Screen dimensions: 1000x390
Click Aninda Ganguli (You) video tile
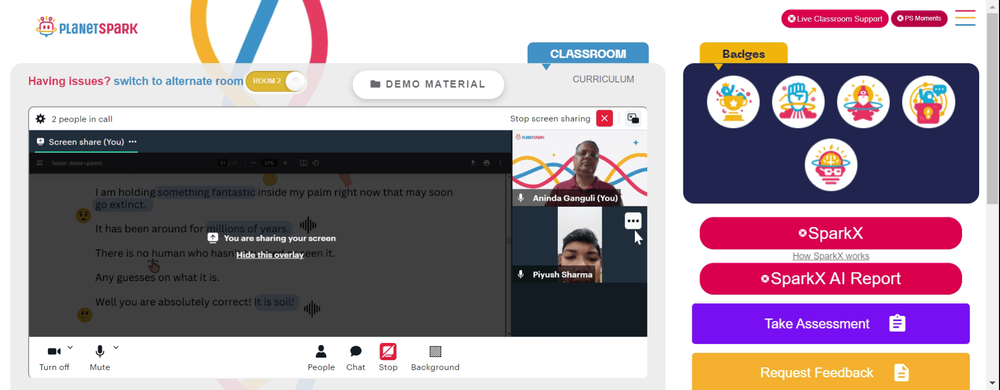(579, 168)
